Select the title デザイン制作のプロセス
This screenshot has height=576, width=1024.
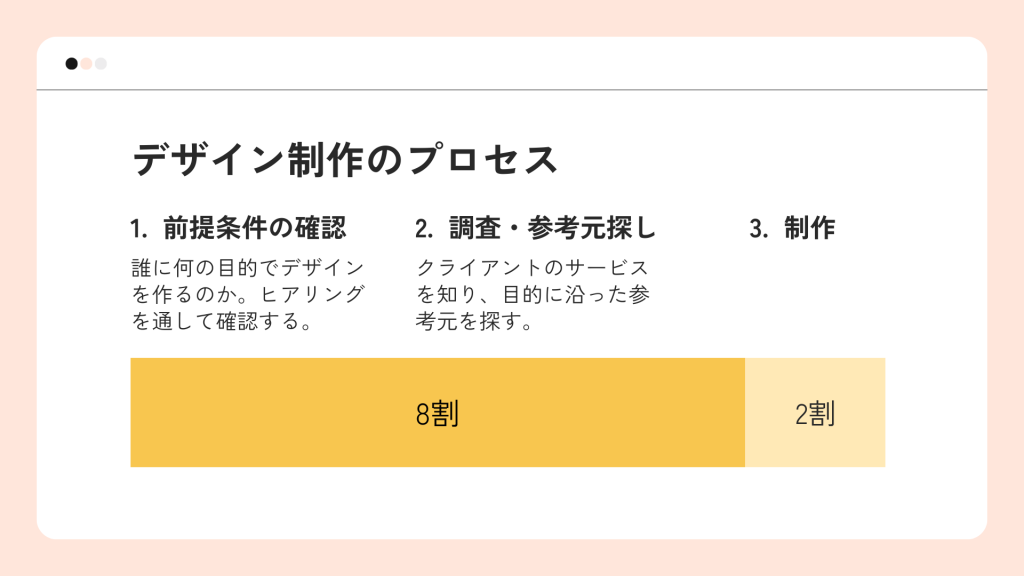tap(345, 160)
